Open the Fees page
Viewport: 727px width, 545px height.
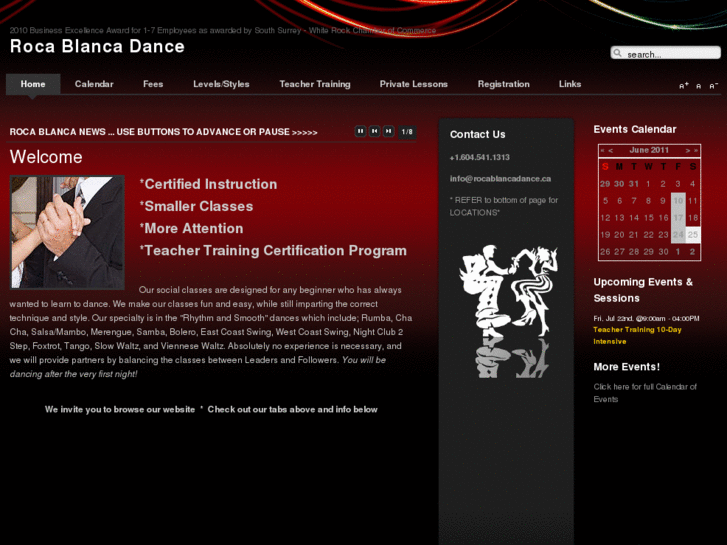(x=153, y=84)
